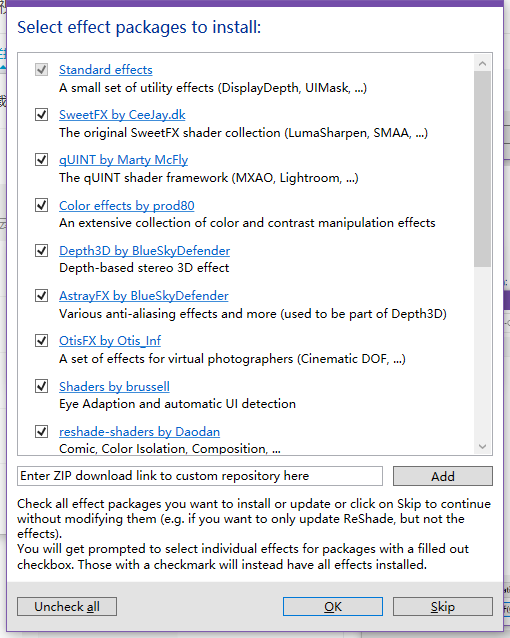Viewport: 510px width, 638px height.
Task: Toggle the qUINT by Marty McFly checkbox
Action: click(x=42, y=160)
